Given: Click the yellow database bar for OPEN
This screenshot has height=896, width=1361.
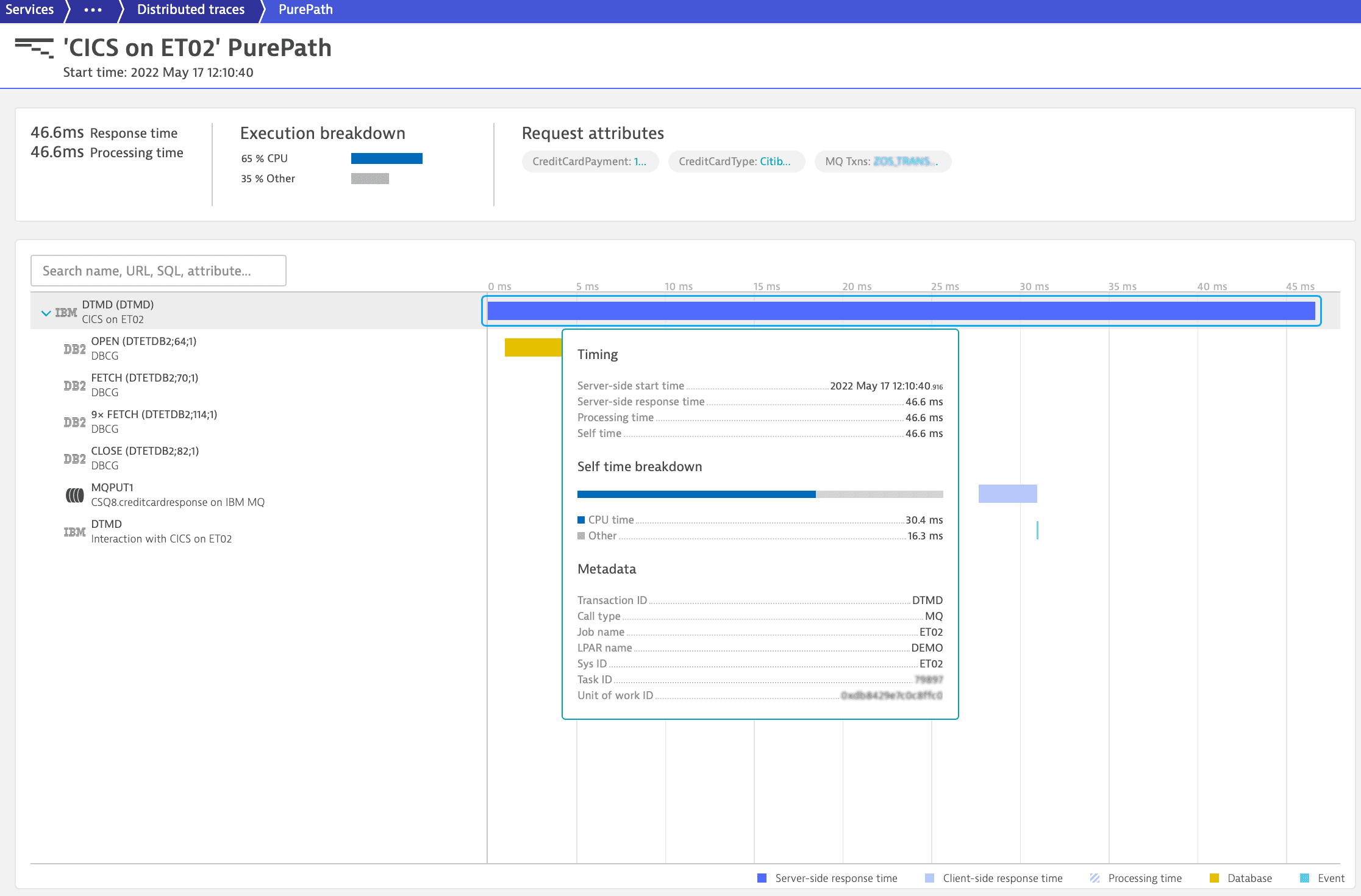Looking at the screenshot, I should (x=533, y=347).
